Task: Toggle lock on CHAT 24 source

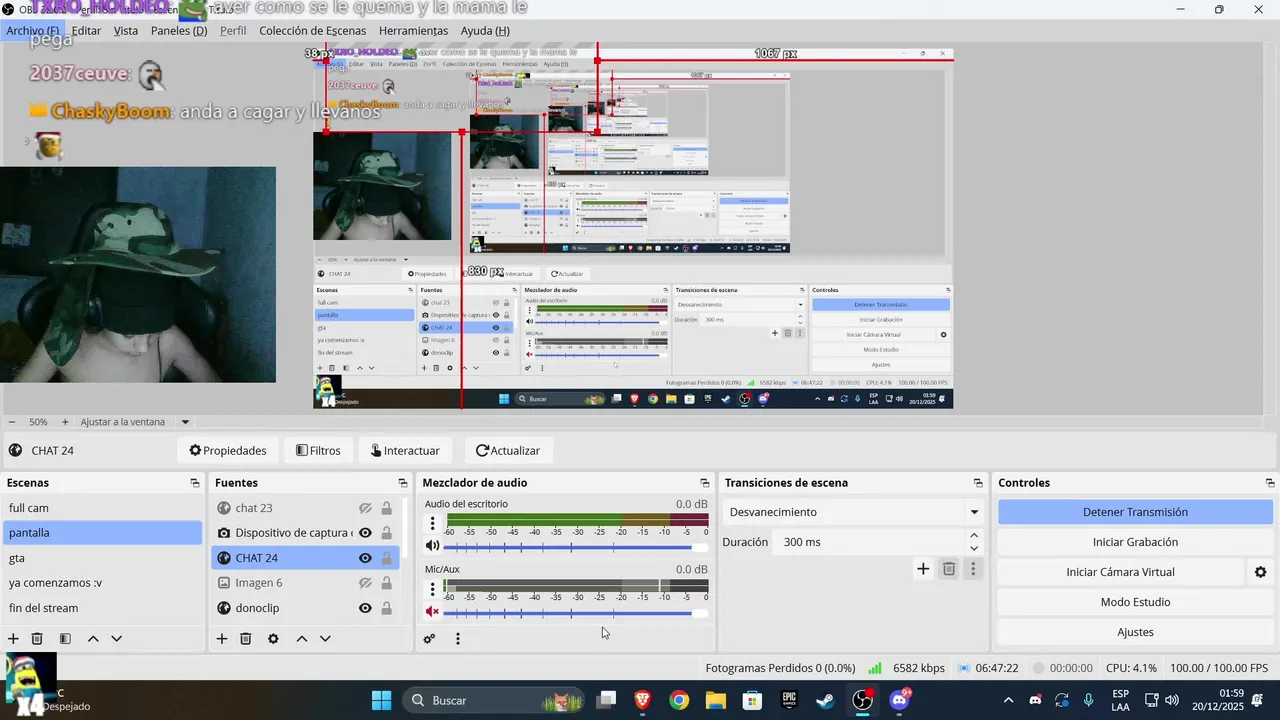Action: [x=386, y=558]
